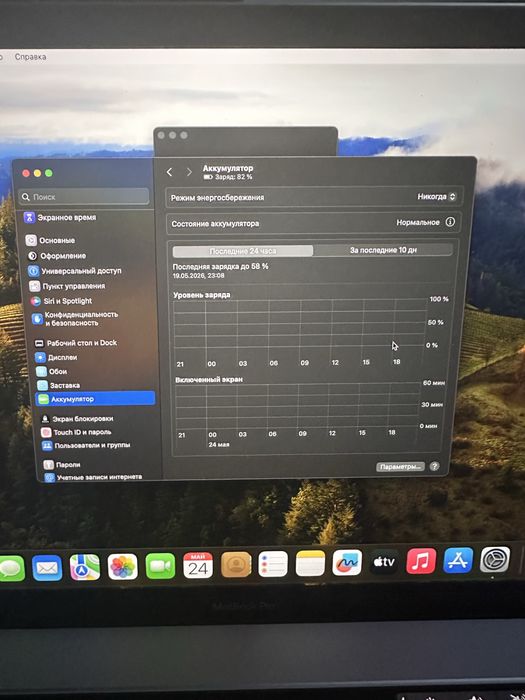
Task: Close the System Settings window red button
Action: [x=26, y=173]
